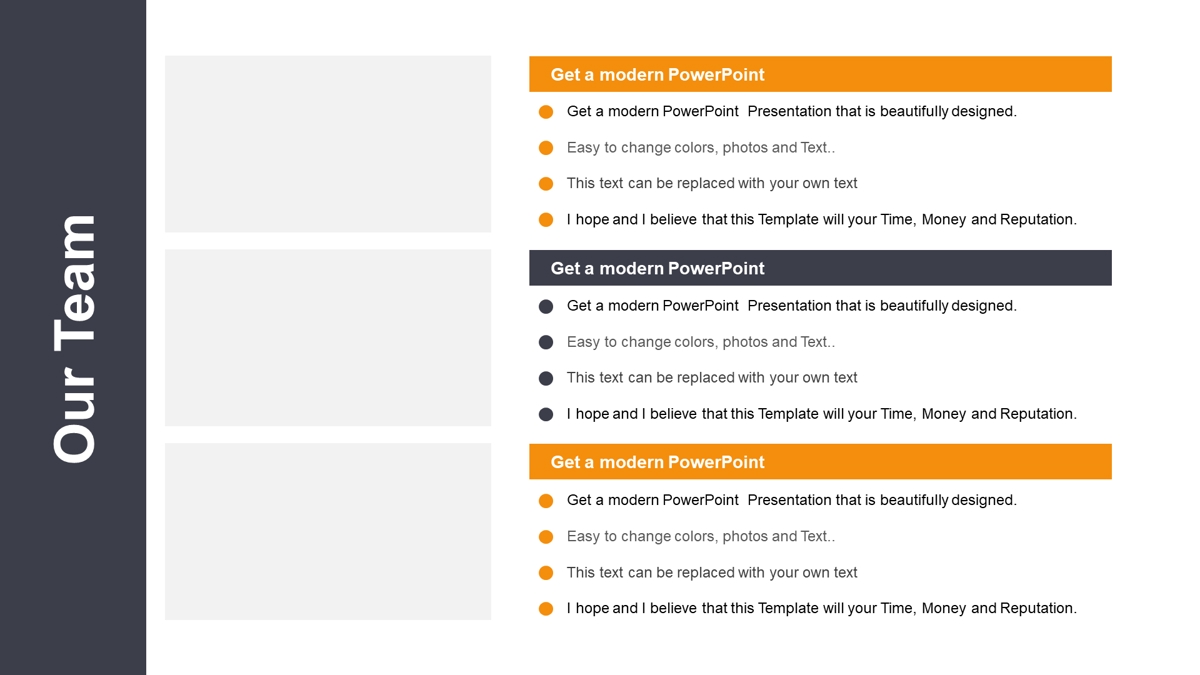The image size is (1200, 675).
Task: Click dark bullet beside middle 'This text can be replaced'
Action: tap(546, 378)
